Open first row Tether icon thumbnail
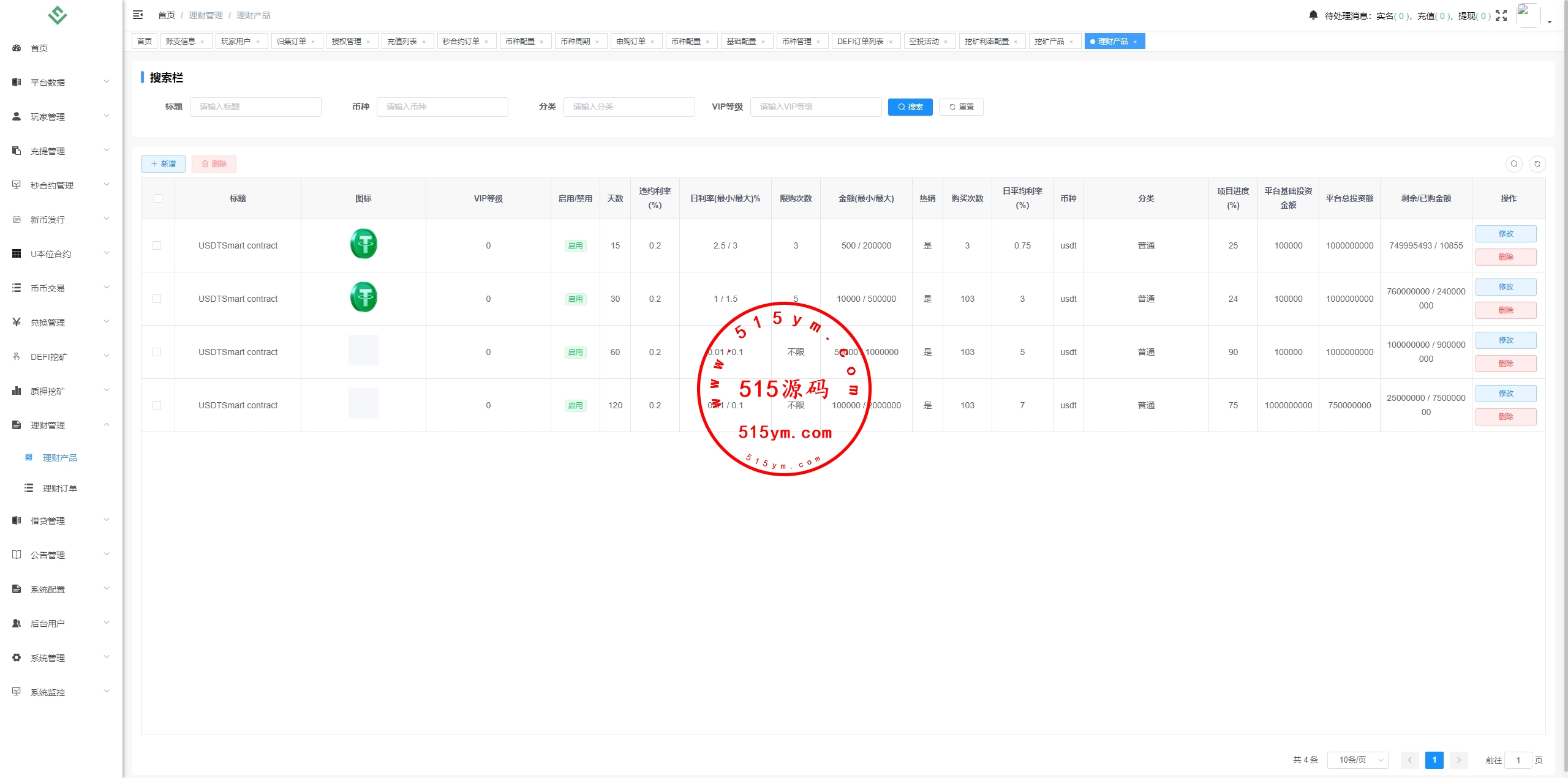 tap(363, 244)
